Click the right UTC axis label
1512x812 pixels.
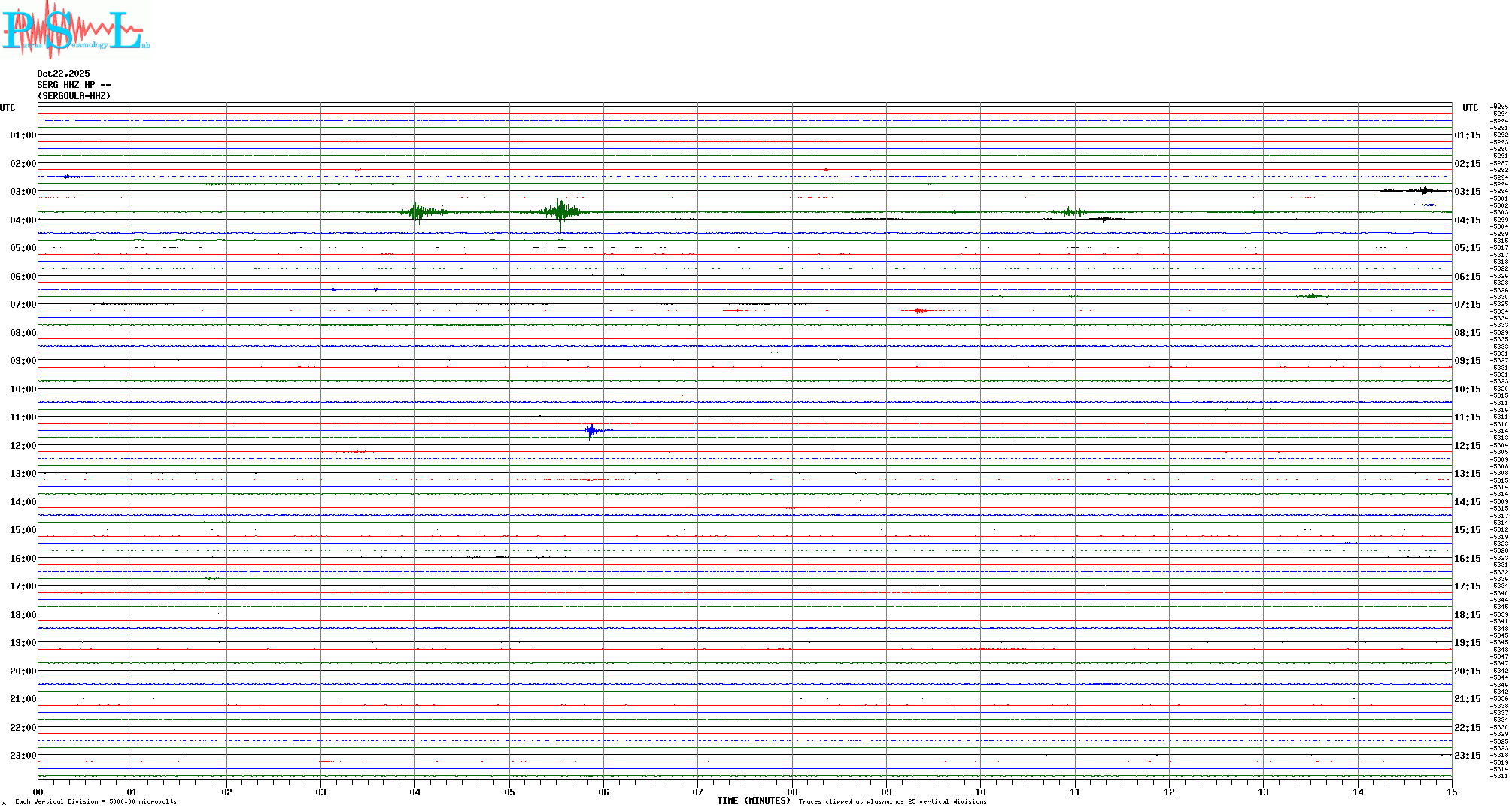[1470, 108]
